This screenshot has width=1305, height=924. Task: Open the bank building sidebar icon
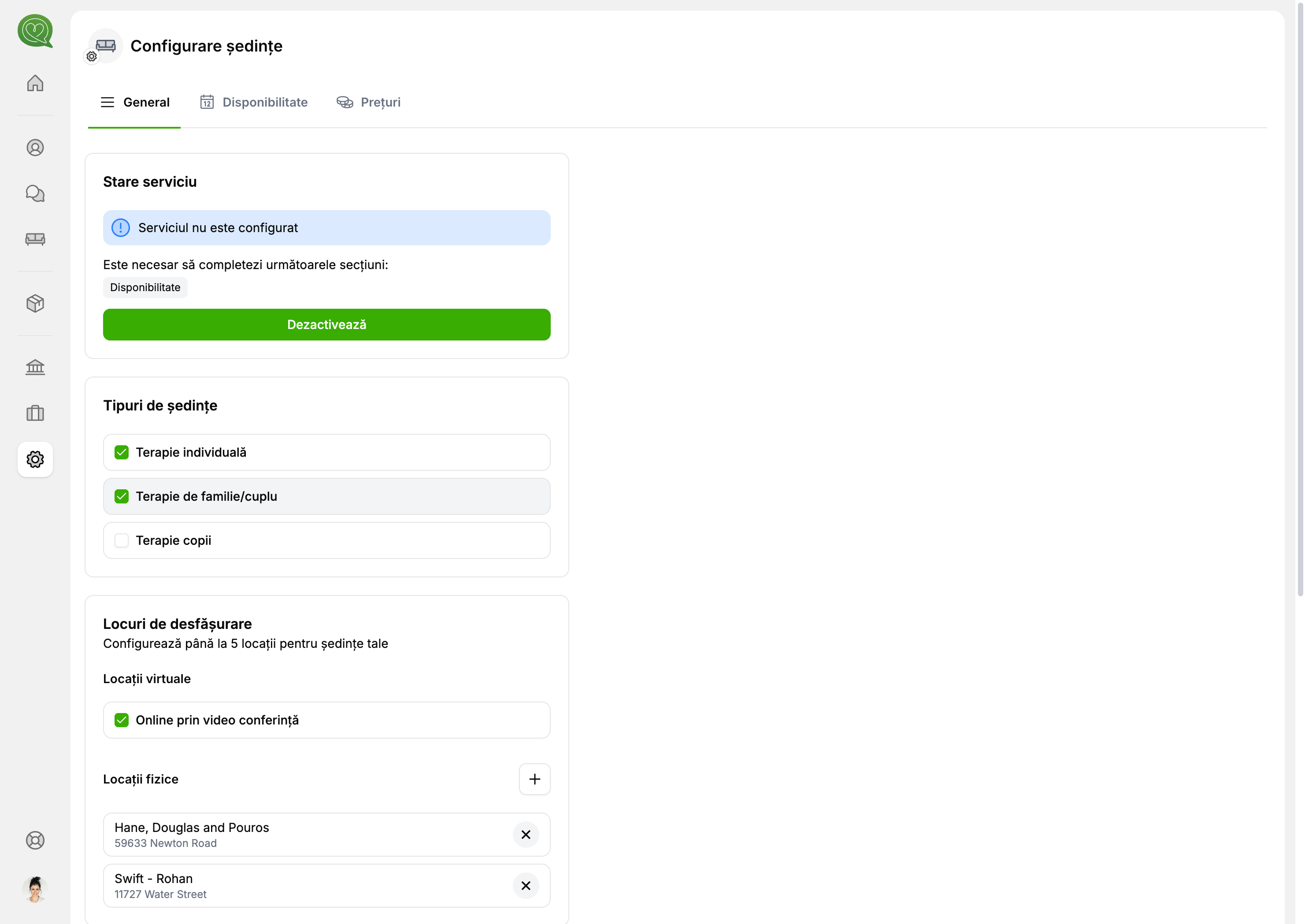[x=35, y=367]
